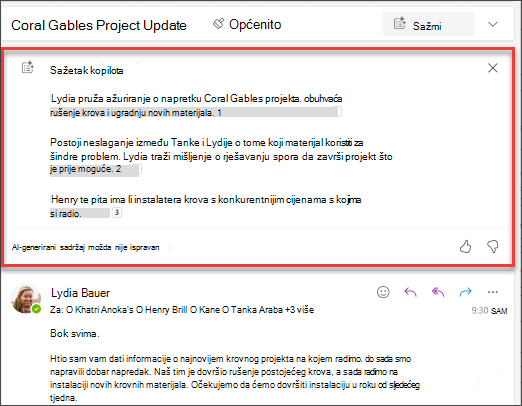Click the Sažetak kopilota heading
Image resolution: width=522 pixels, height=406 pixels.
86,70
